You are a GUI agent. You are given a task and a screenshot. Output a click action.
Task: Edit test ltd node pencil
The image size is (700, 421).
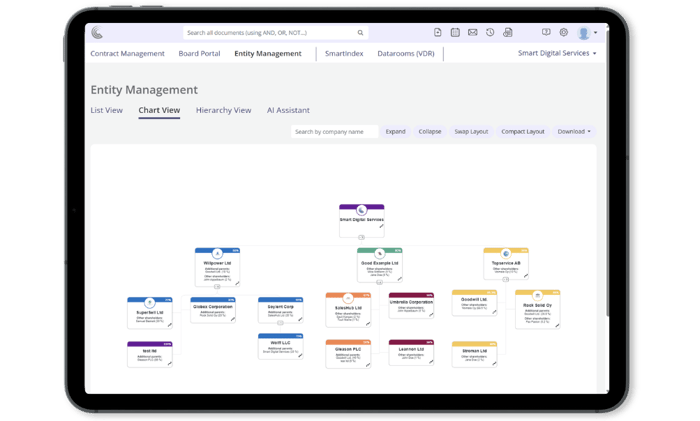[x=170, y=363]
